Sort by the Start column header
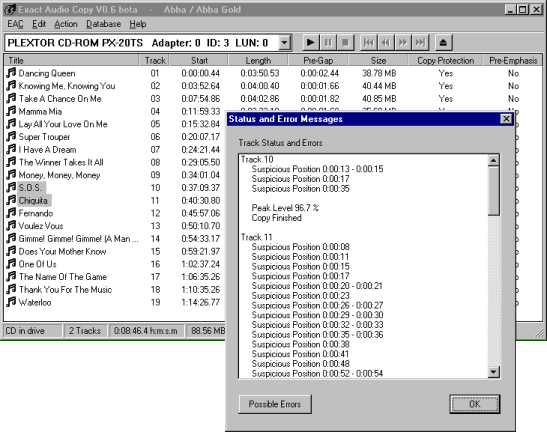The image size is (547, 432). coord(199,61)
